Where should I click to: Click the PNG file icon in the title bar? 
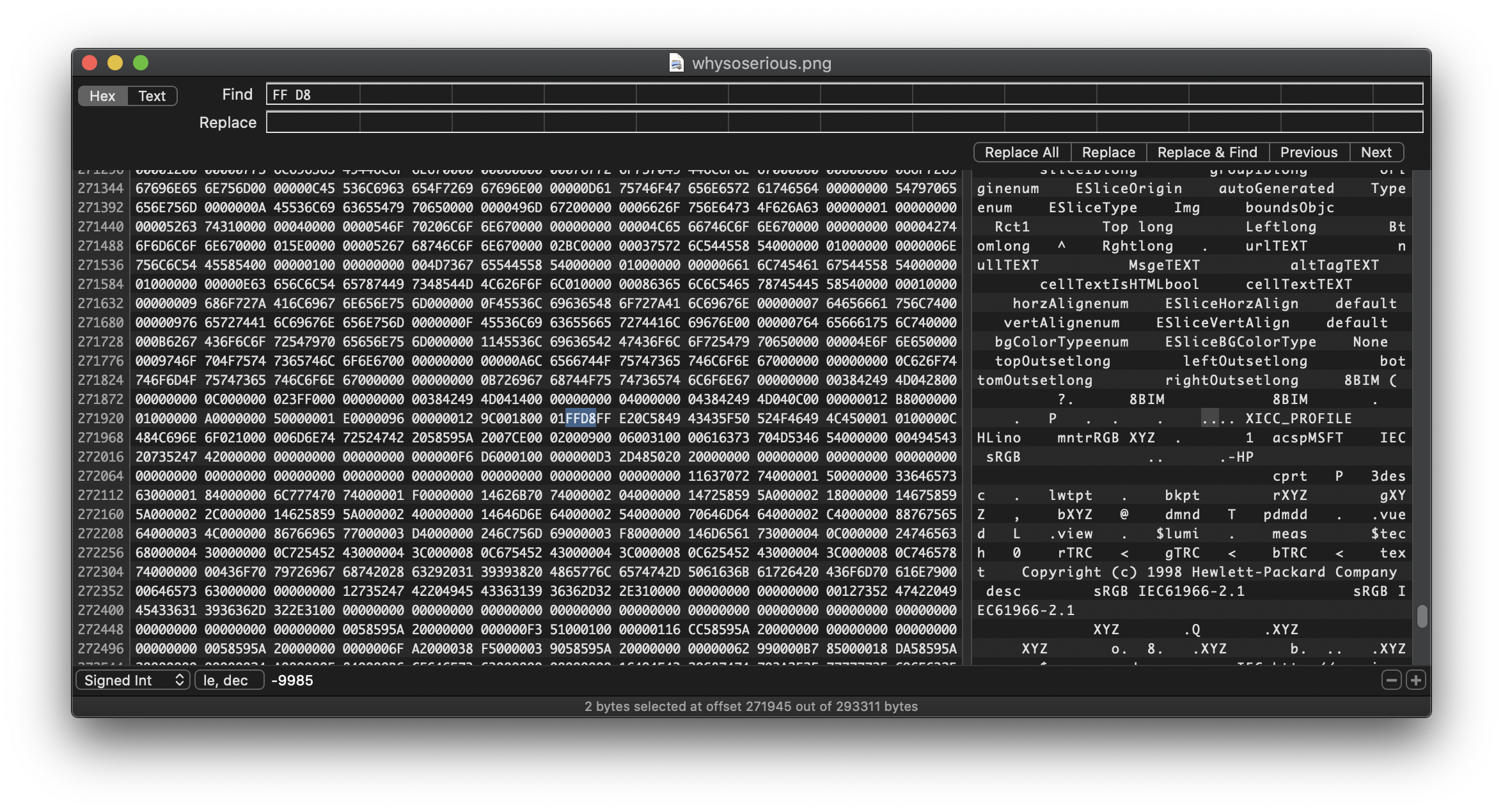coord(676,63)
